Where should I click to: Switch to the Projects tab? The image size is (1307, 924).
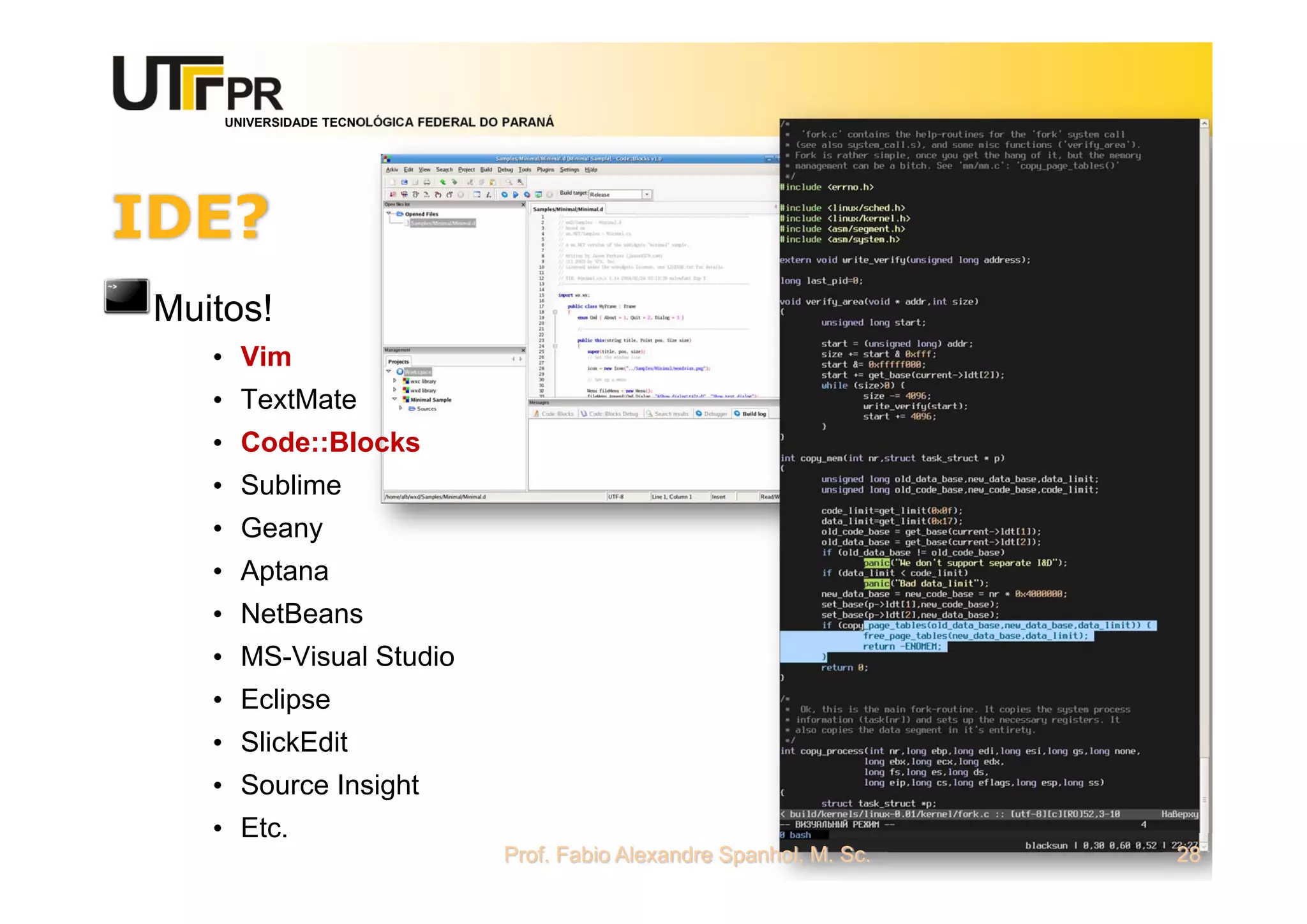(x=399, y=362)
